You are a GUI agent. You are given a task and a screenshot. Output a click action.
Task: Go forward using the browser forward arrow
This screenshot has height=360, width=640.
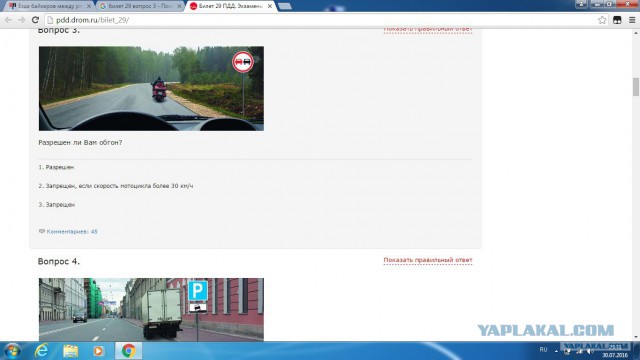click(21, 20)
